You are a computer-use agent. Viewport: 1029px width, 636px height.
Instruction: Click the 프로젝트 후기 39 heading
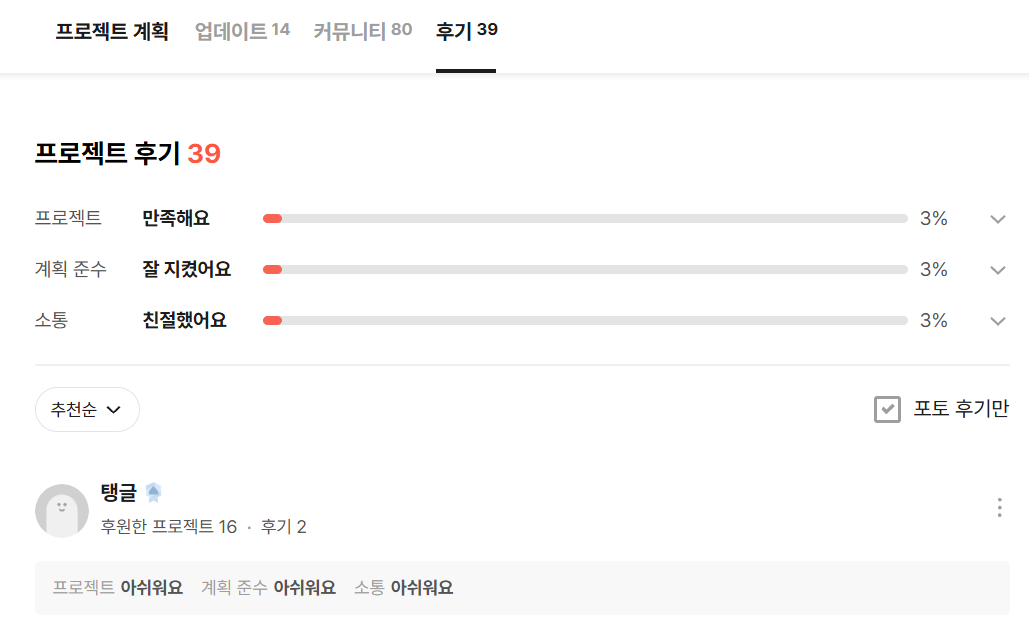(x=127, y=154)
